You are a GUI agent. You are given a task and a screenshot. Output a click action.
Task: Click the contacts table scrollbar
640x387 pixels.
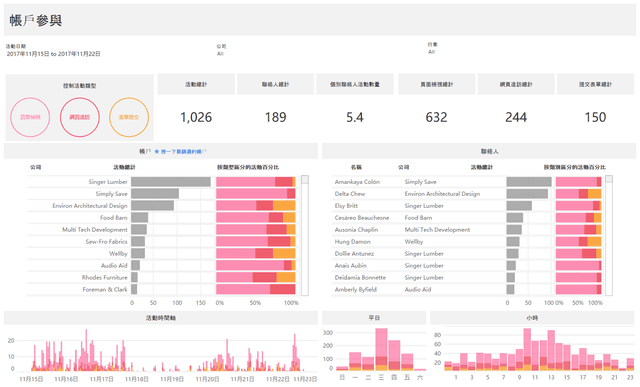tap(609, 236)
